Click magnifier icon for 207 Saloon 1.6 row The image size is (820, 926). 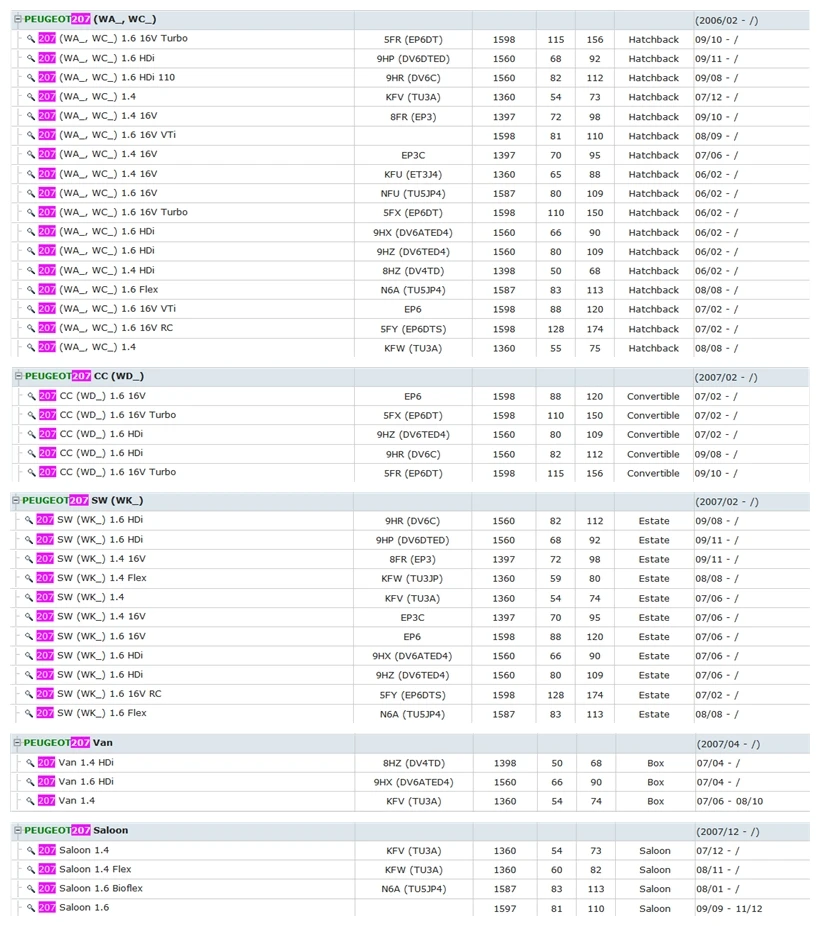(31, 908)
